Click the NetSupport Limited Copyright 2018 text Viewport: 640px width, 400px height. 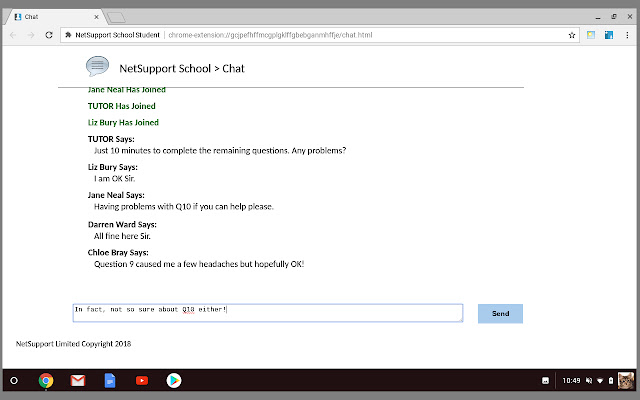[73, 344]
